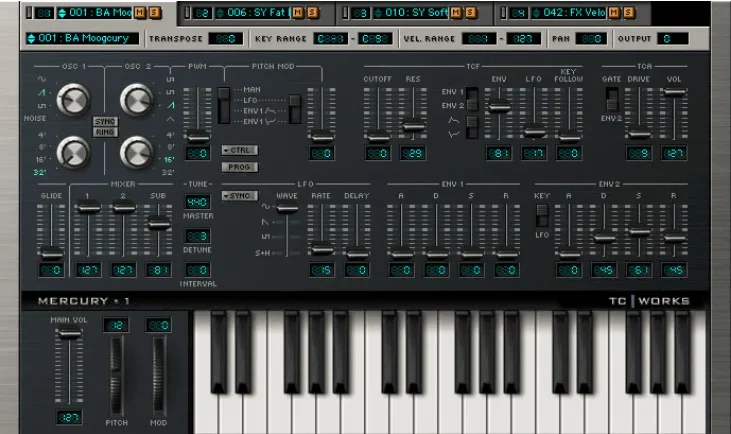Click preset arrows of 006: SY Fat slot
The width and height of the screenshot is (731, 434).
[220, 13]
